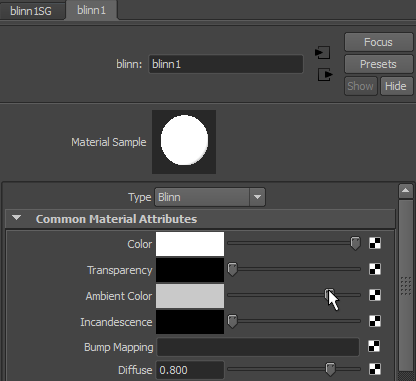416x381 pixels.
Task: Click the Diffuse map checker icon
Action: pyautogui.click(x=375, y=369)
